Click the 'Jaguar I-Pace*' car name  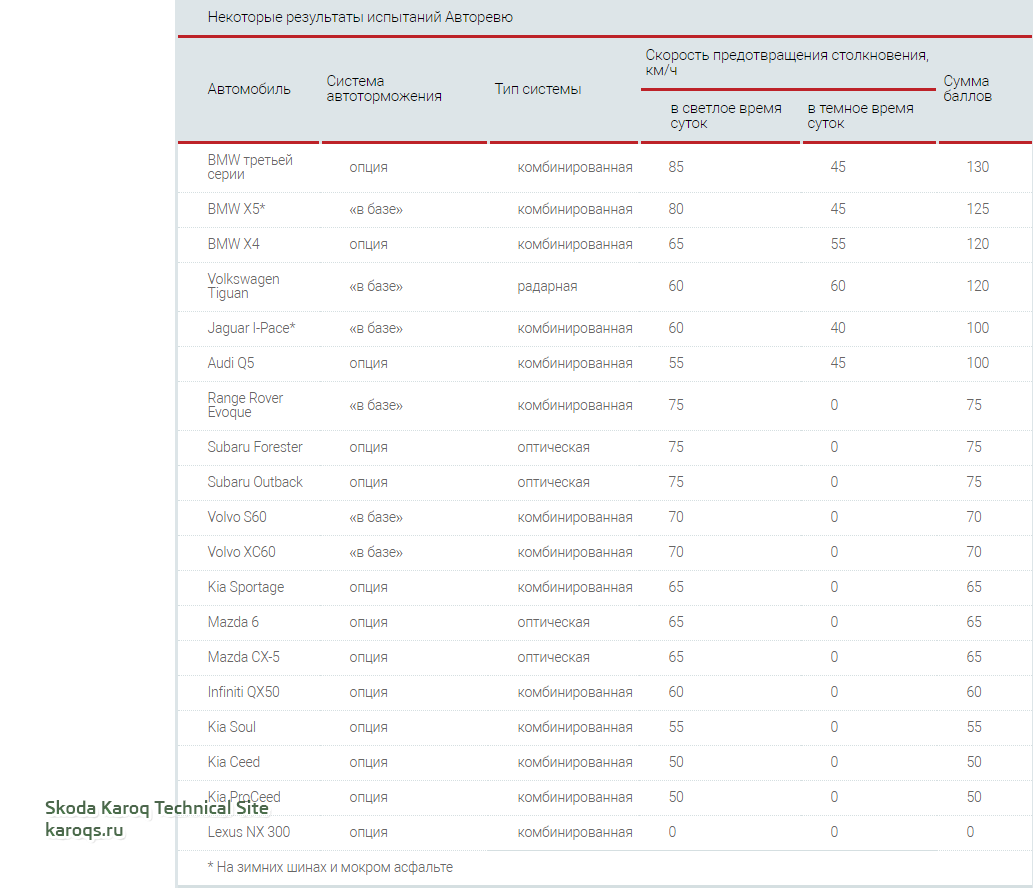[251, 328]
